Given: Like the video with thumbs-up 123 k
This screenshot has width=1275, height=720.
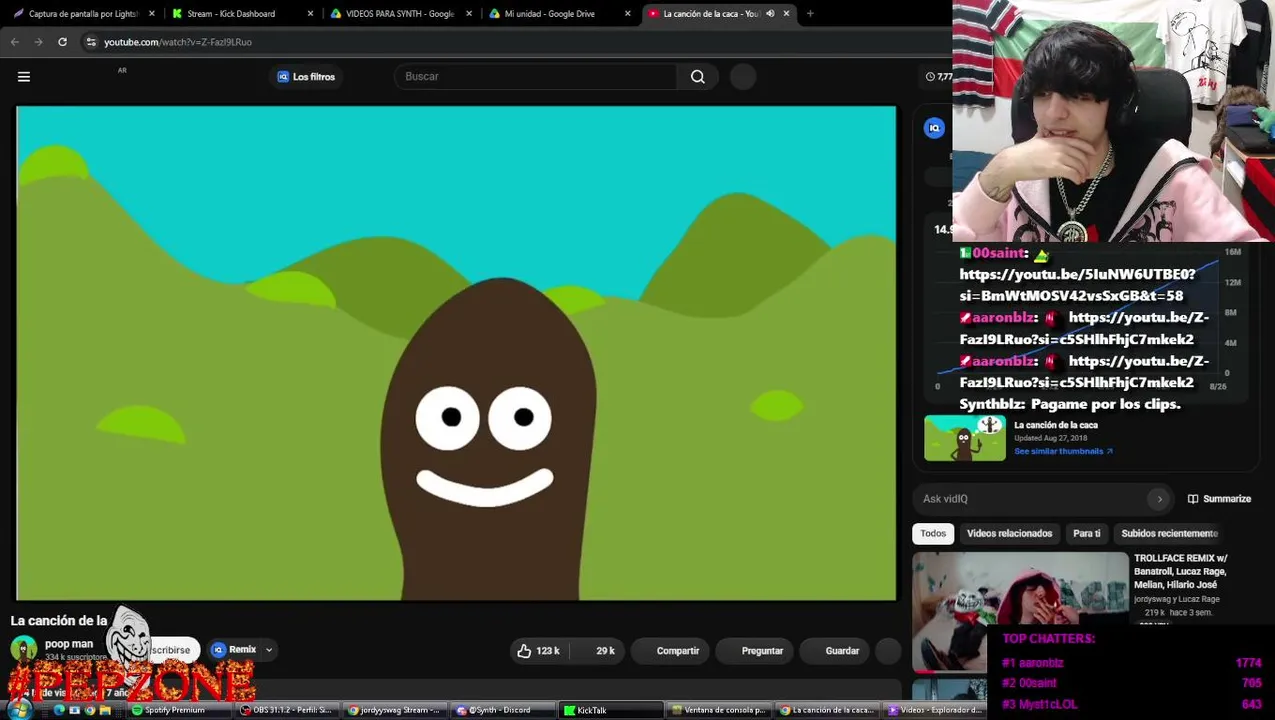Looking at the screenshot, I should point(538,651).
